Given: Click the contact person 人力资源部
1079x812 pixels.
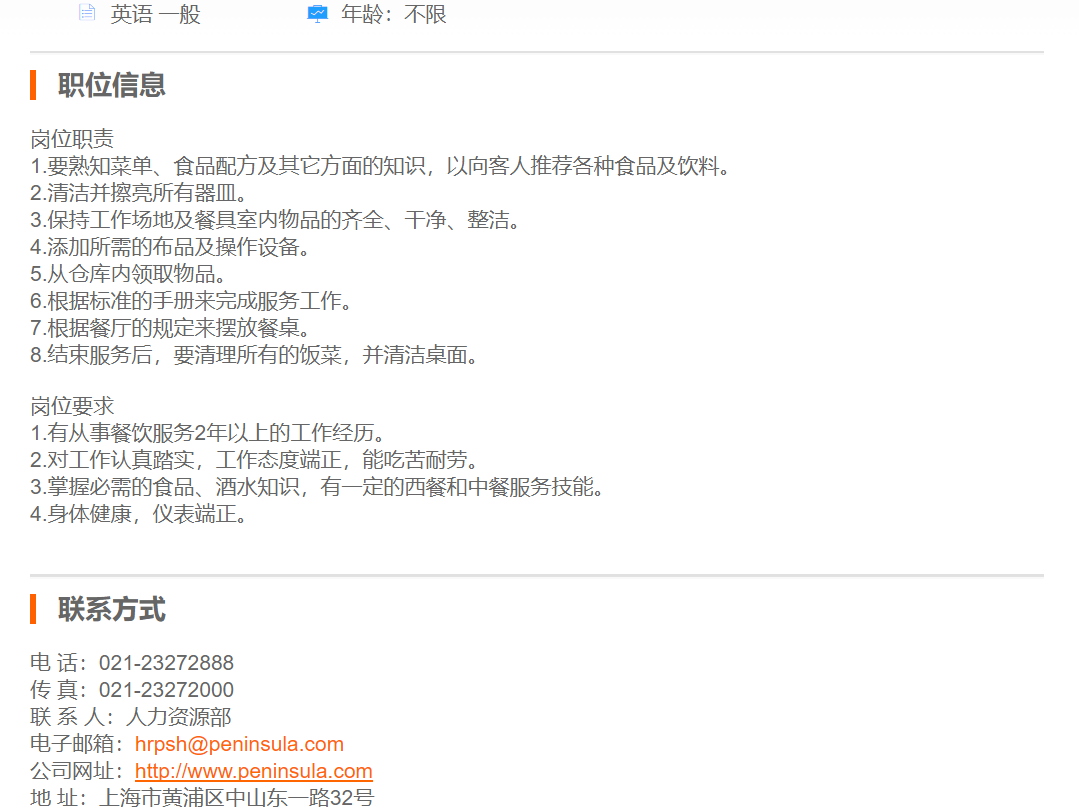Looking at the screenshot, I should pyautogui.click(x=178, y=717).
